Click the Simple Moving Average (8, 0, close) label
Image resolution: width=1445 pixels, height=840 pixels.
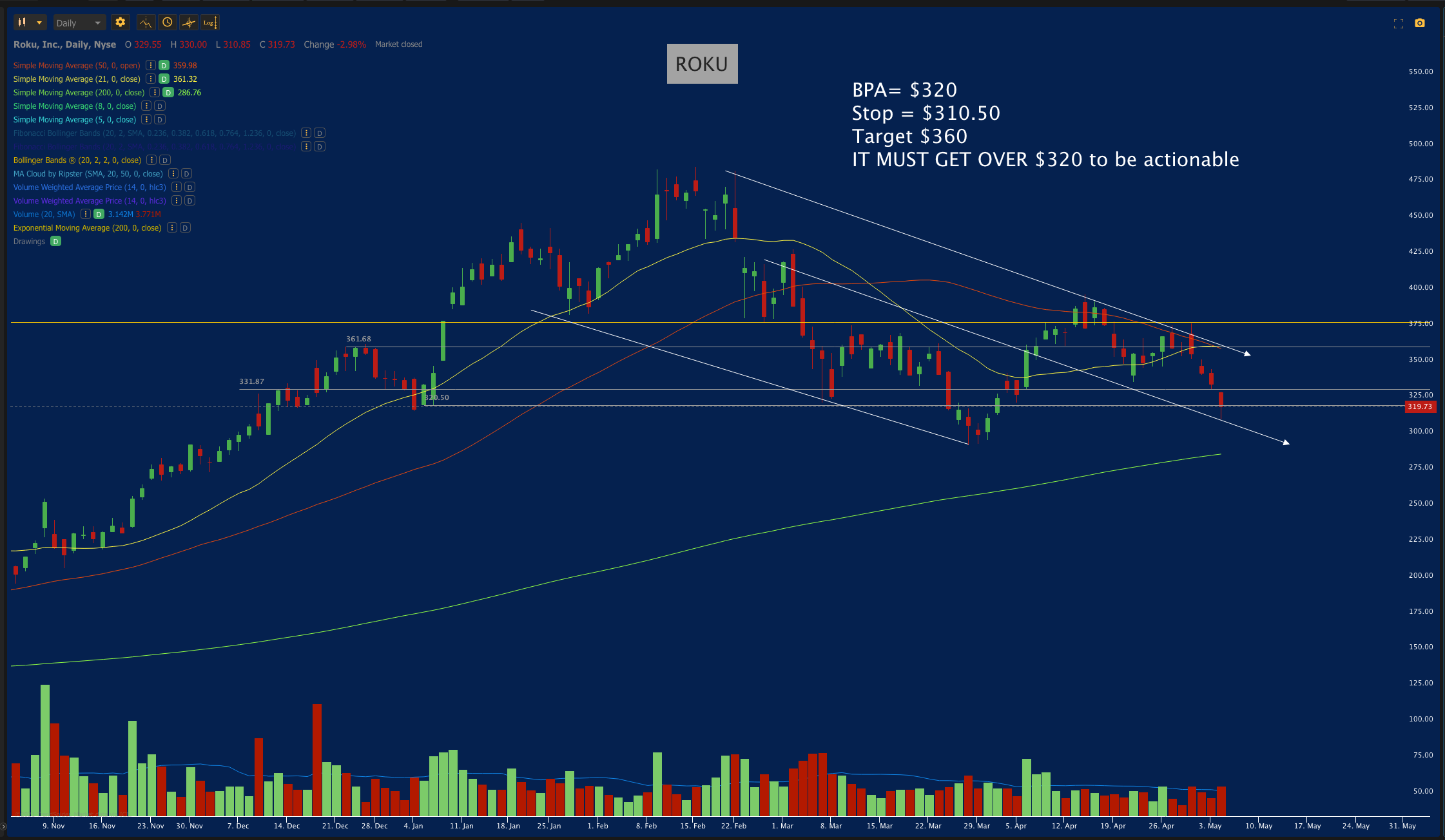pyautogui.click(x=75, y=106)
